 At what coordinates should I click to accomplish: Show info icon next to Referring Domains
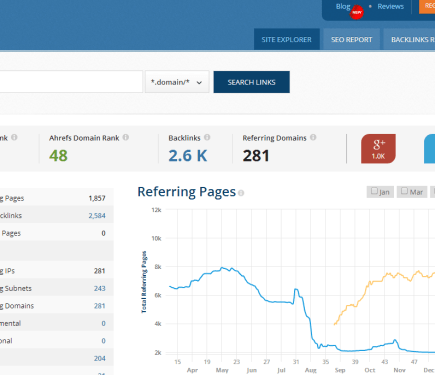pos(313,137)
